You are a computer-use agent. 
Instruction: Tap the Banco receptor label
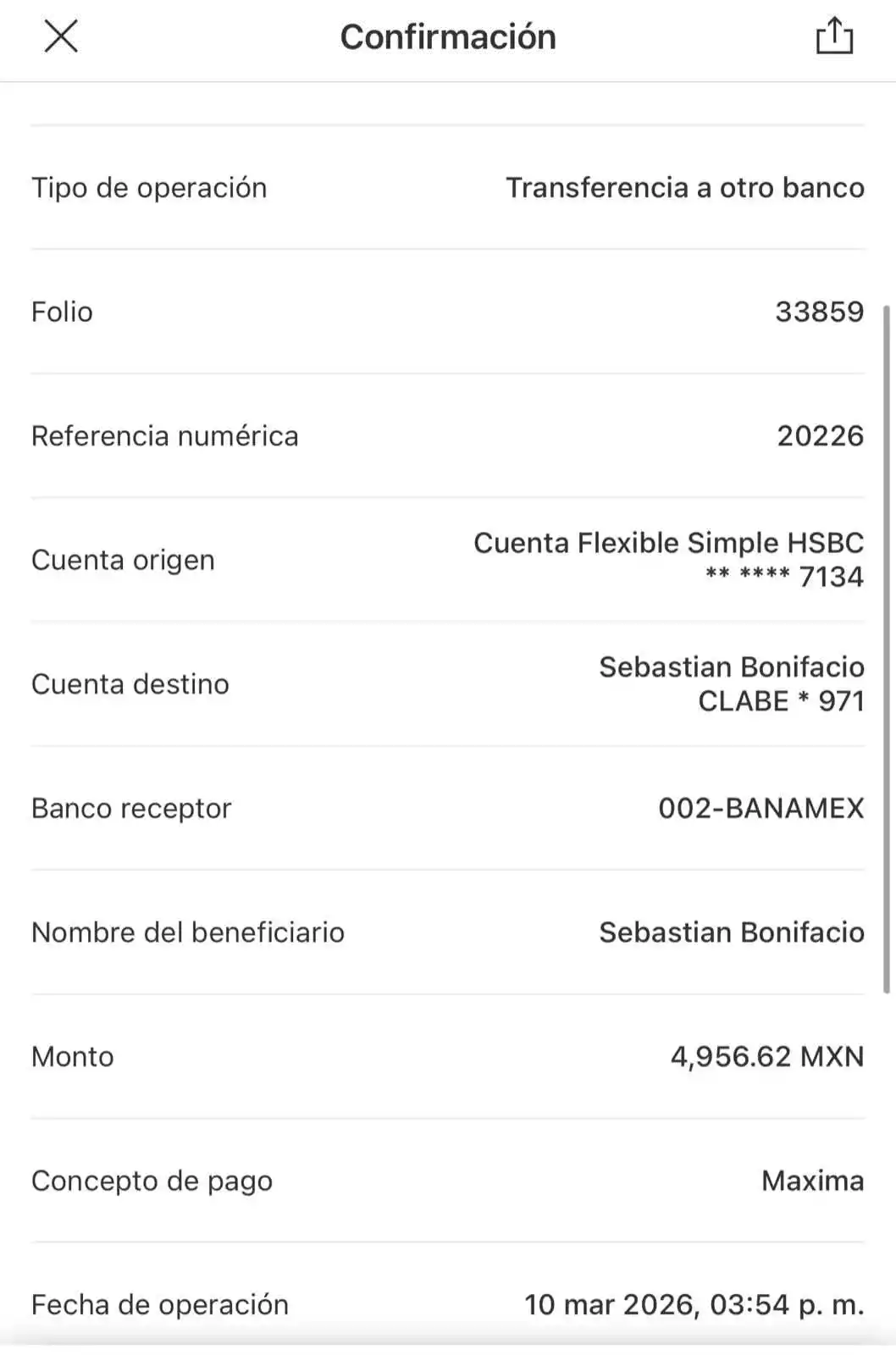click(131, 809)
